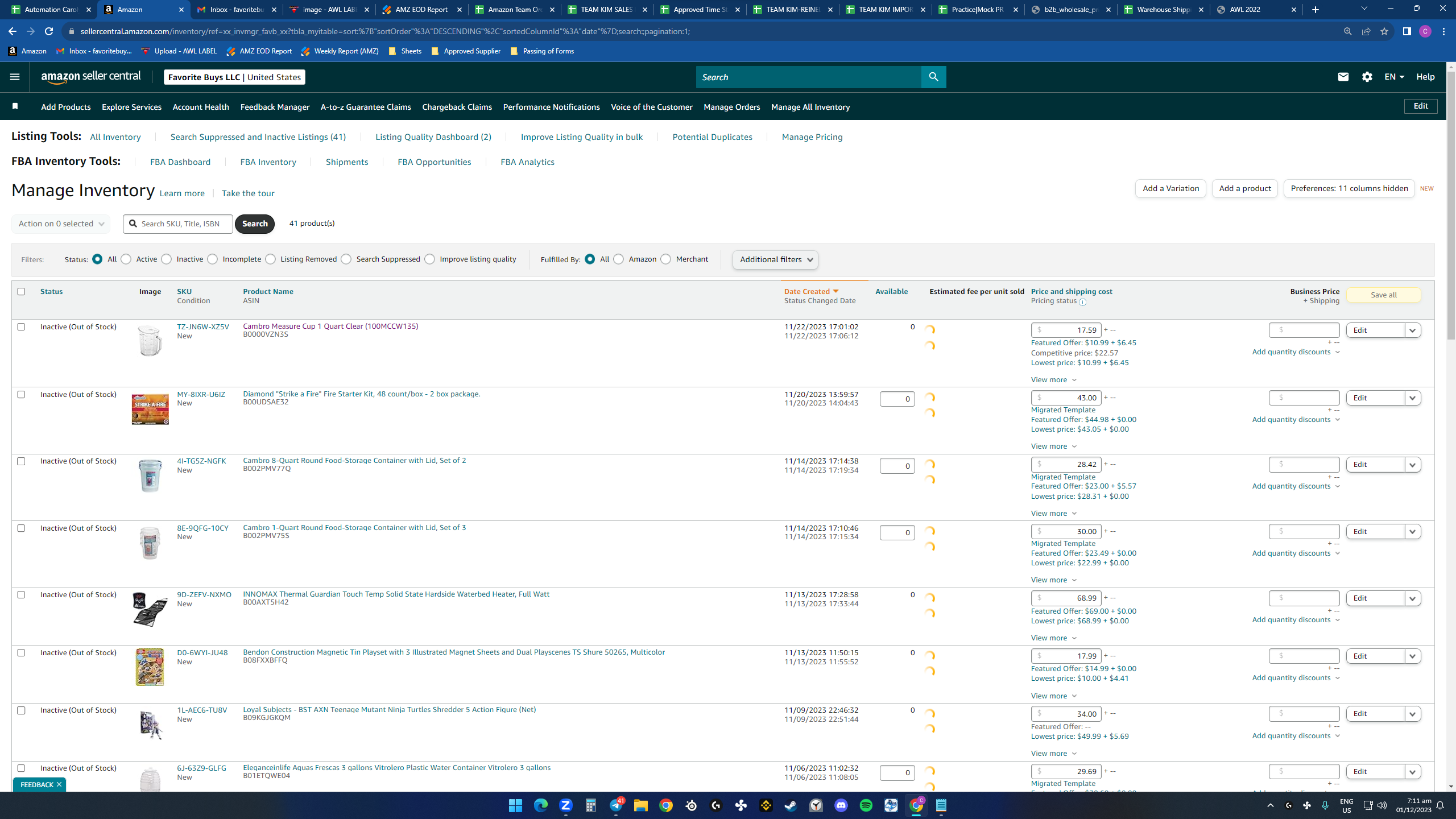This screenshot has width=1456, height=819.
Task: Click available quantity field for Diamond Strike a Fire
Action: [897, 399]
